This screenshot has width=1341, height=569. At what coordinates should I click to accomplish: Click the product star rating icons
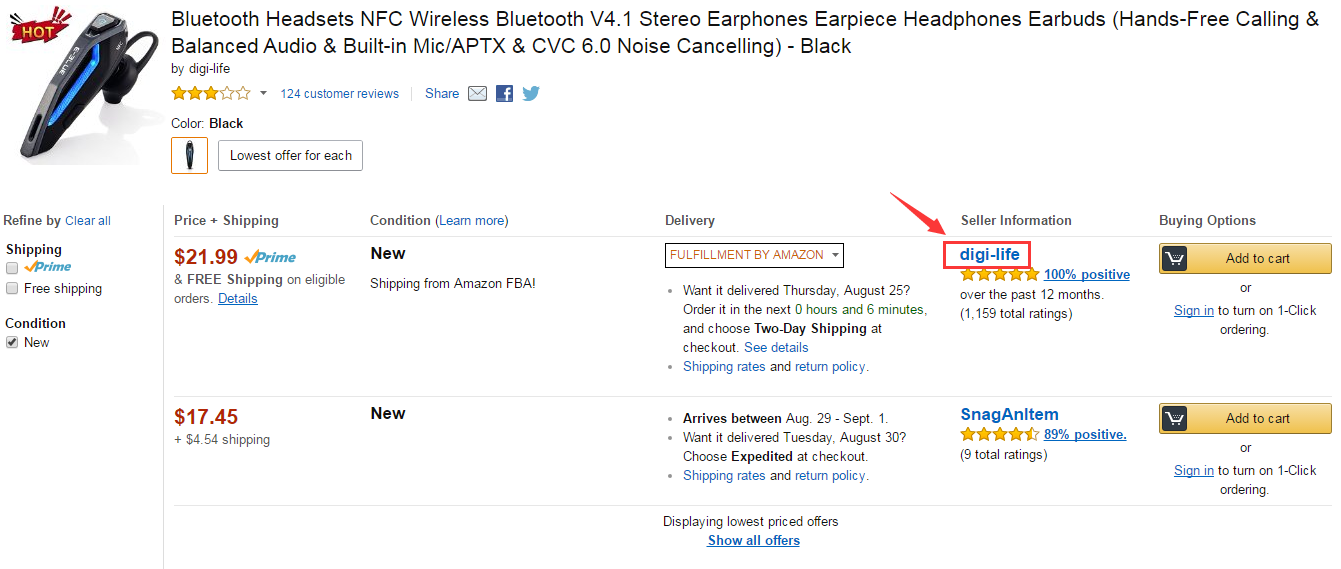[211, 93]
